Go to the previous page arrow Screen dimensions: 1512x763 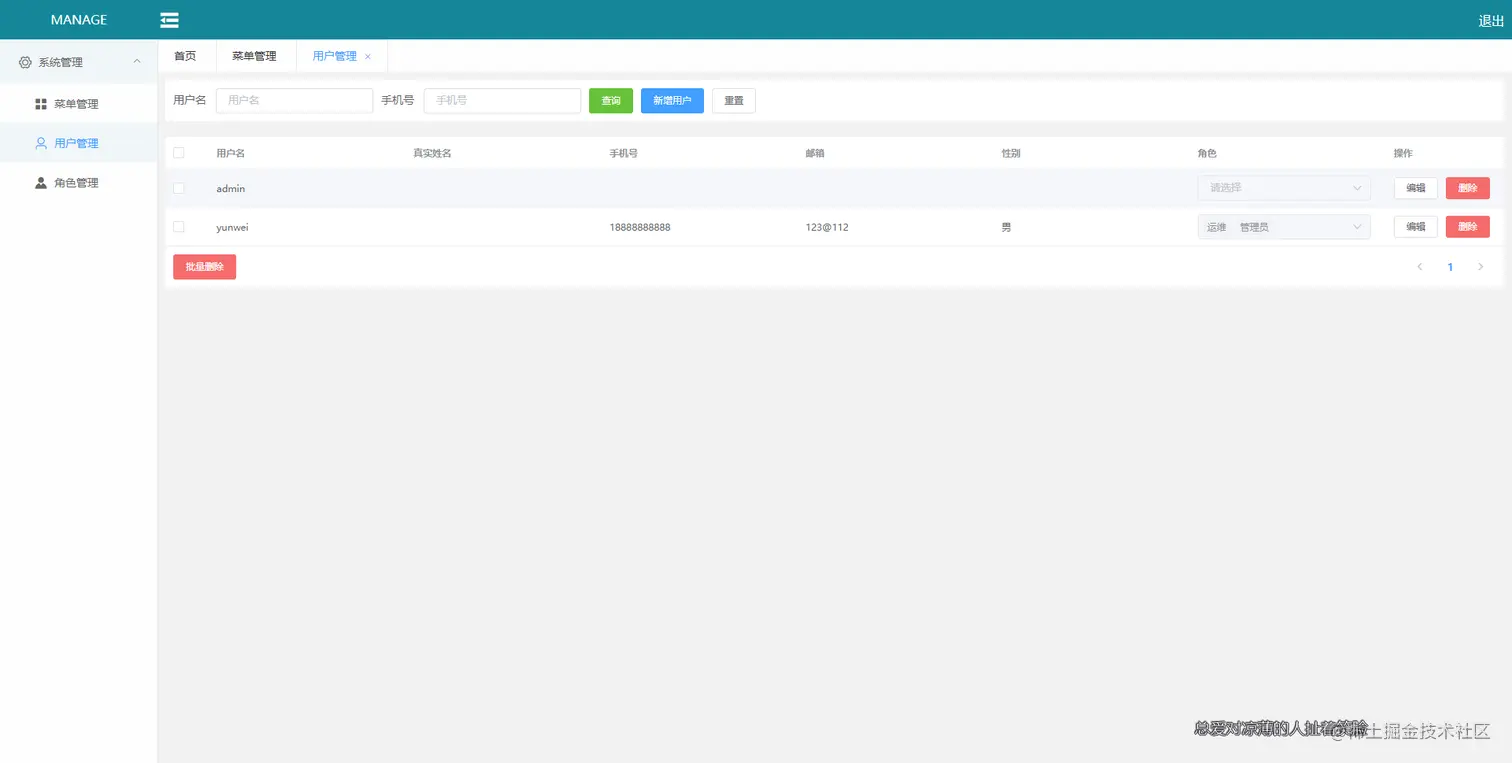pos(1420,267)
